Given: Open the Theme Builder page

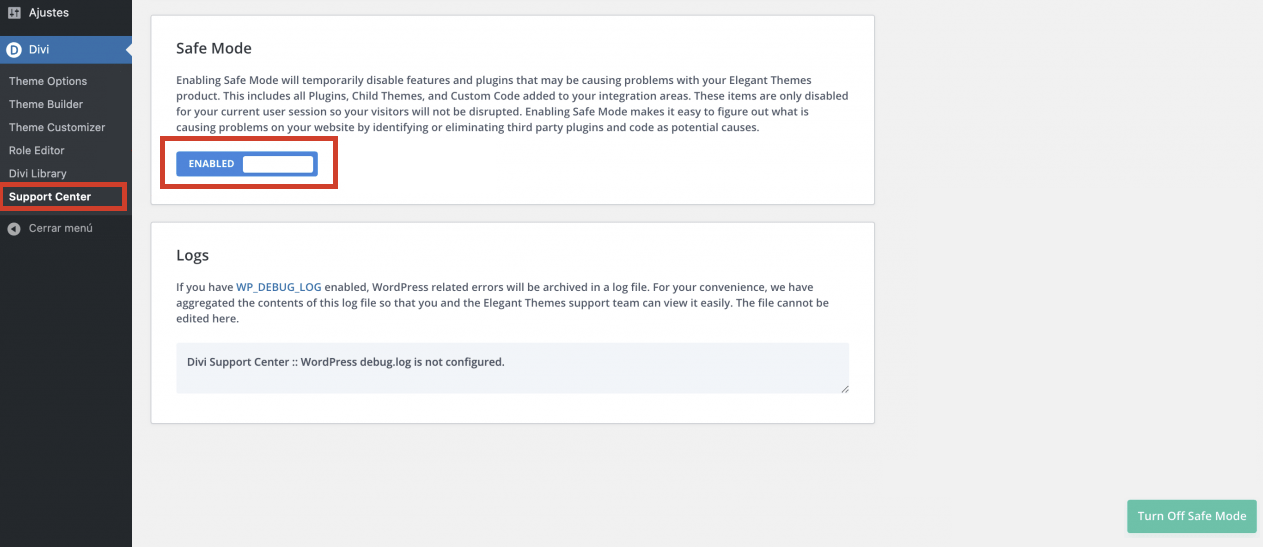Looking at the screenshot, I should tap(46, 104).
